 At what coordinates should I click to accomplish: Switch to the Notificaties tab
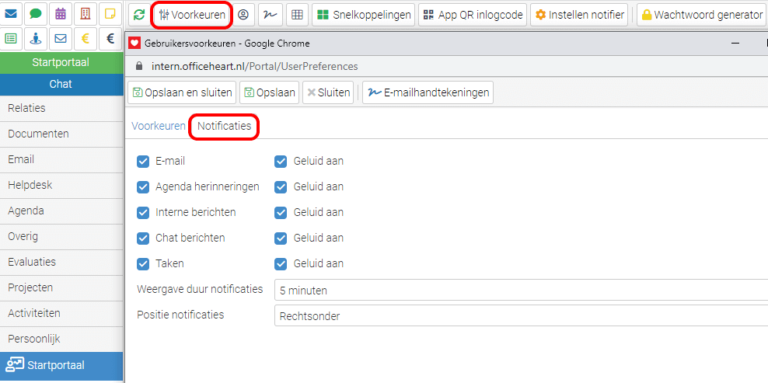(x=224, y=126)
